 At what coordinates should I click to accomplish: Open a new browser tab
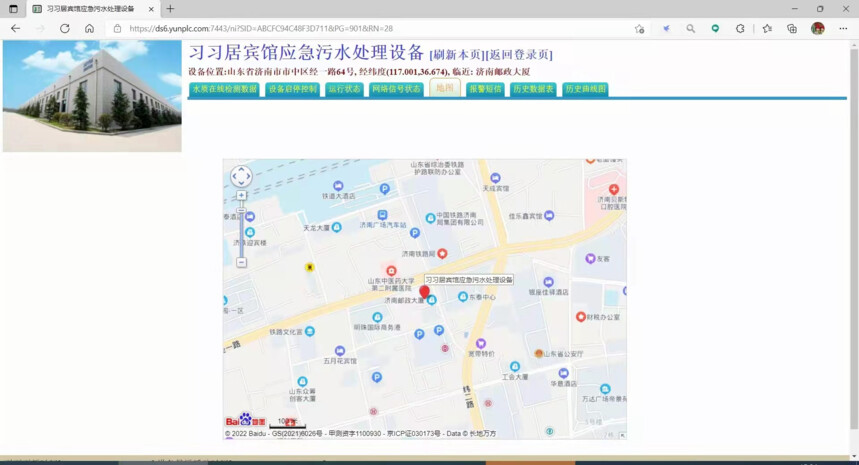[x=170, y=9]
